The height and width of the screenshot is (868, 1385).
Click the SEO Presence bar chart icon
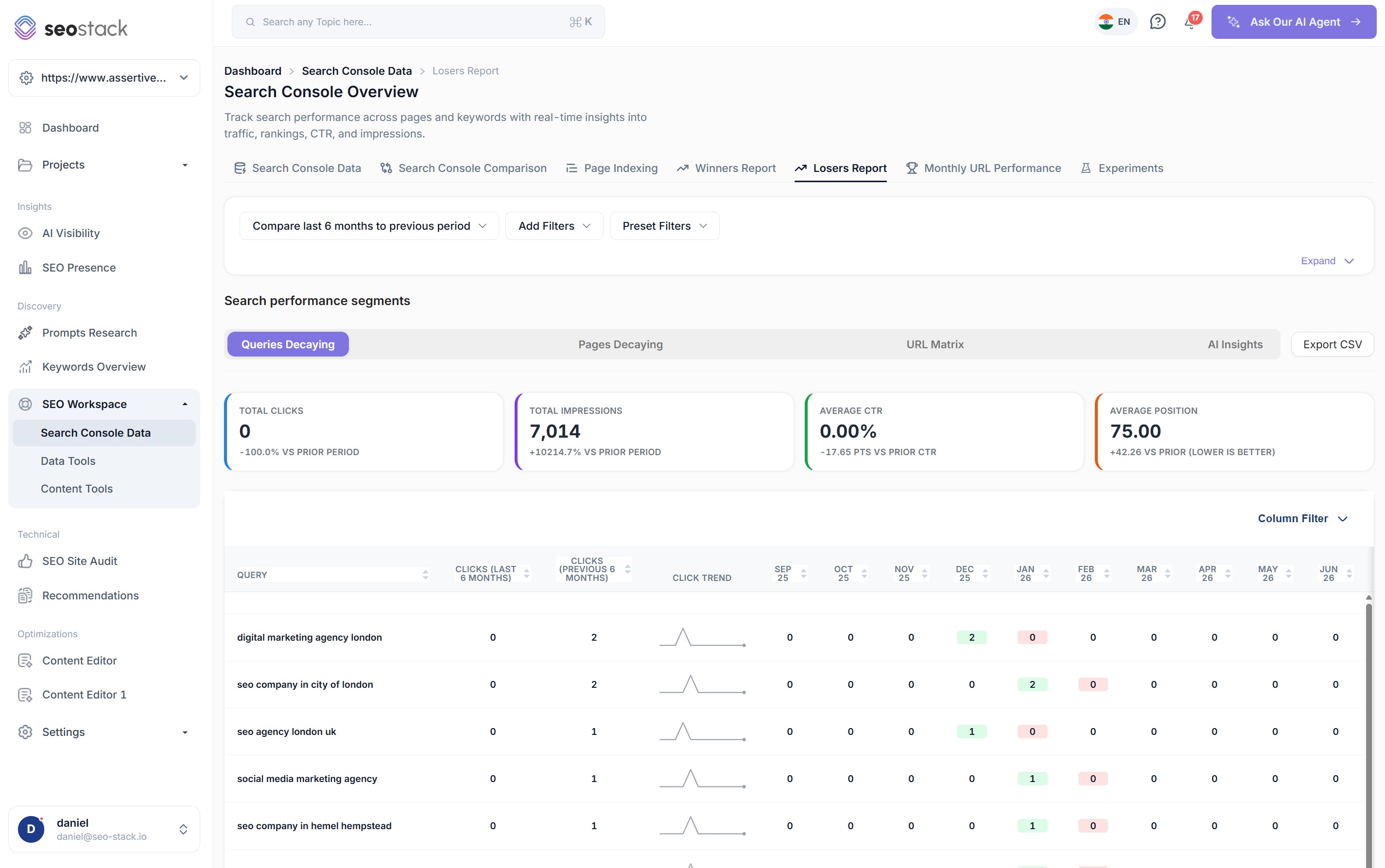pyautogui.click(x=25, y=268)
